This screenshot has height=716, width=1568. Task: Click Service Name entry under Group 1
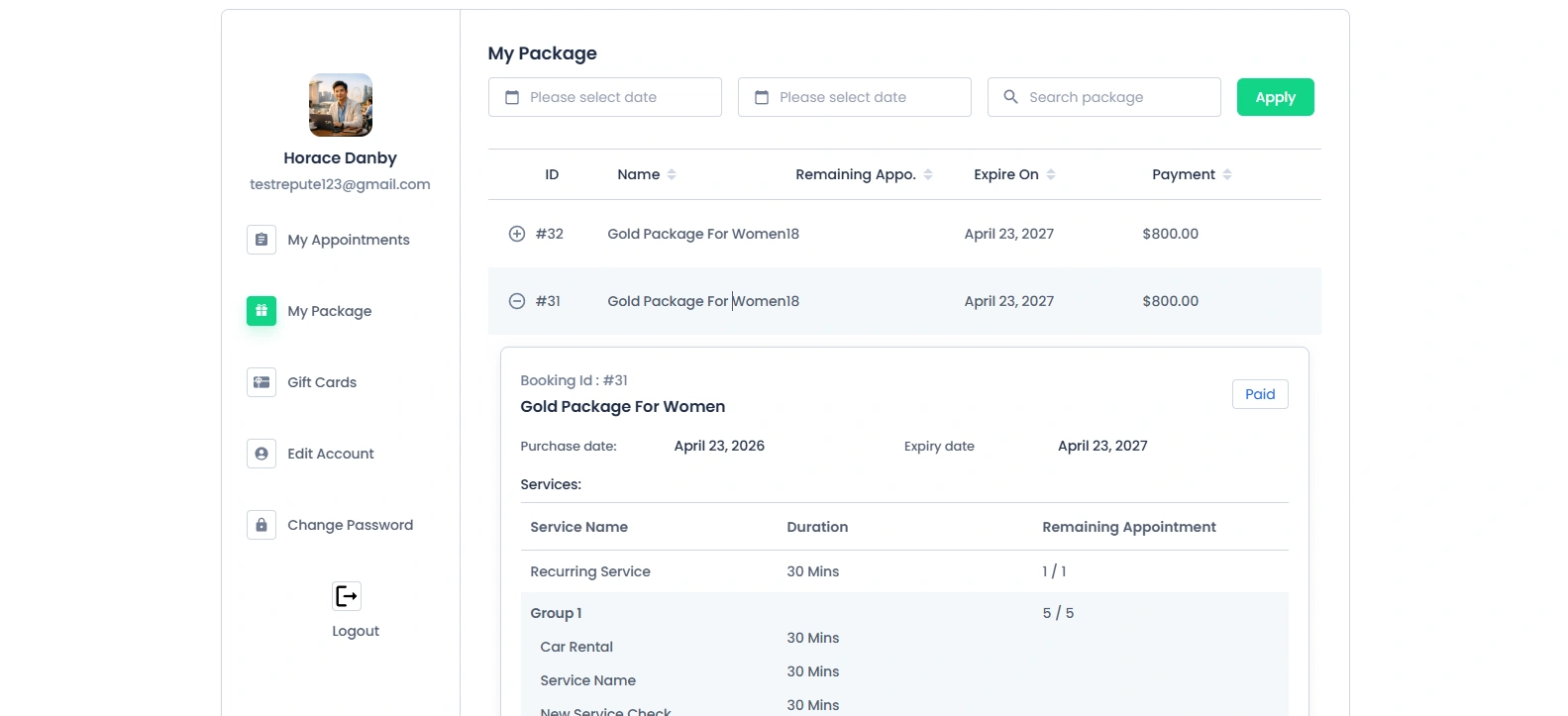[588, 680]
